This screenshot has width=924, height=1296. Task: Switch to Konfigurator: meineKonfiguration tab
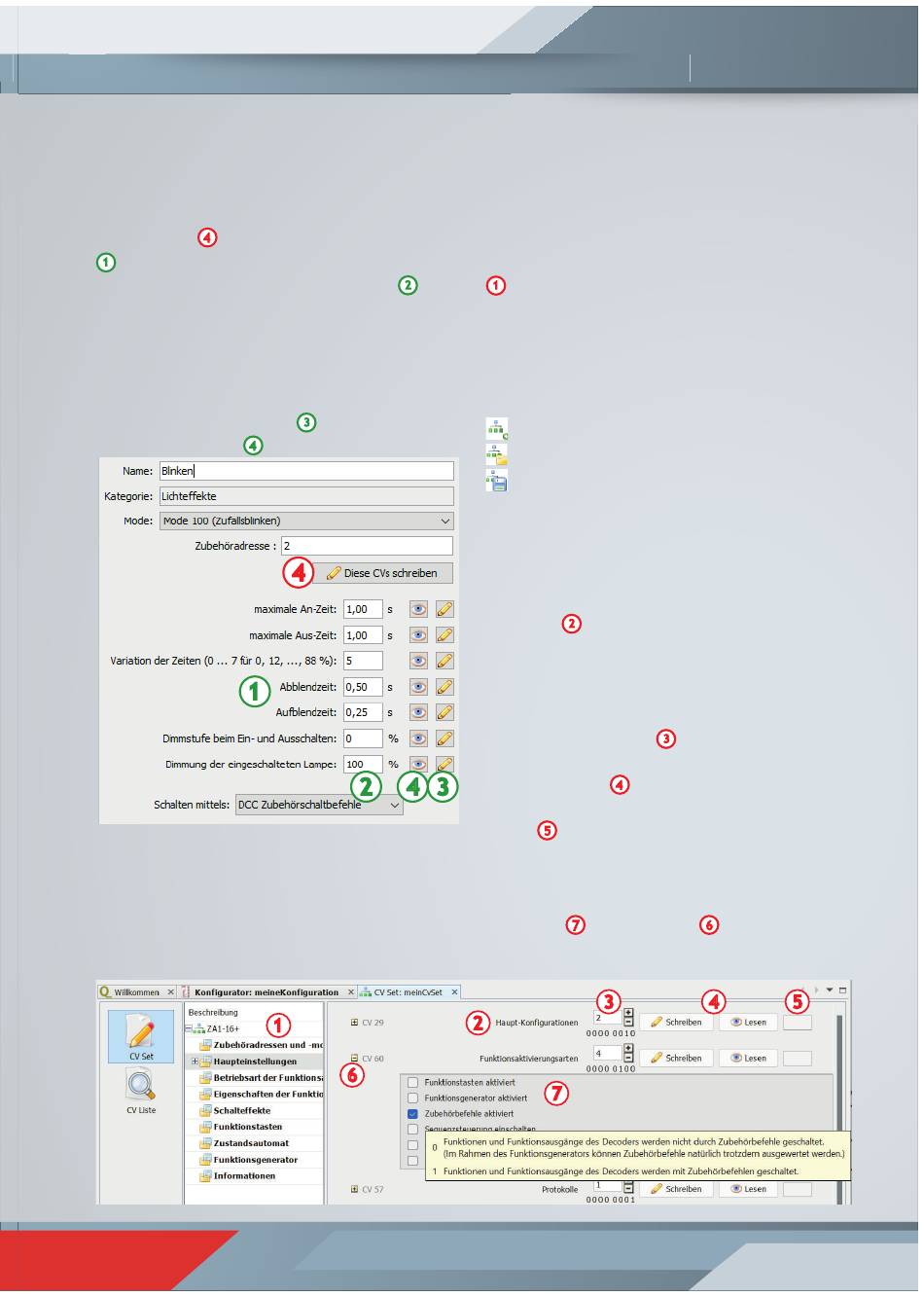(266, 992)
